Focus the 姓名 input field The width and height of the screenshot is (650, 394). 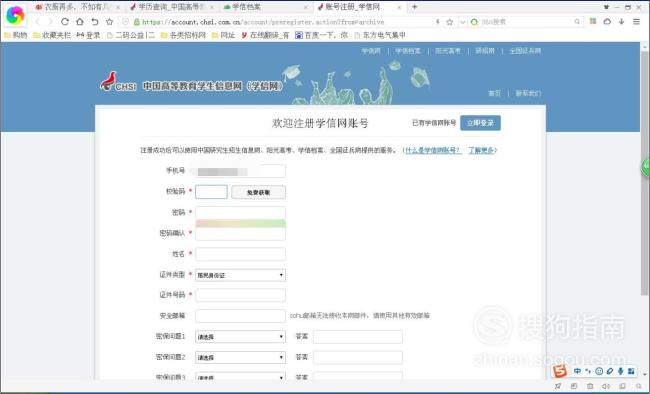pyautogui.click(x=240, y=254)
